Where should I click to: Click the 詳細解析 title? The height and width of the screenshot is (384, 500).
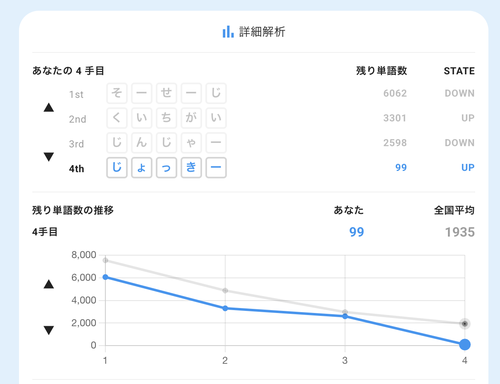[262, 32]
